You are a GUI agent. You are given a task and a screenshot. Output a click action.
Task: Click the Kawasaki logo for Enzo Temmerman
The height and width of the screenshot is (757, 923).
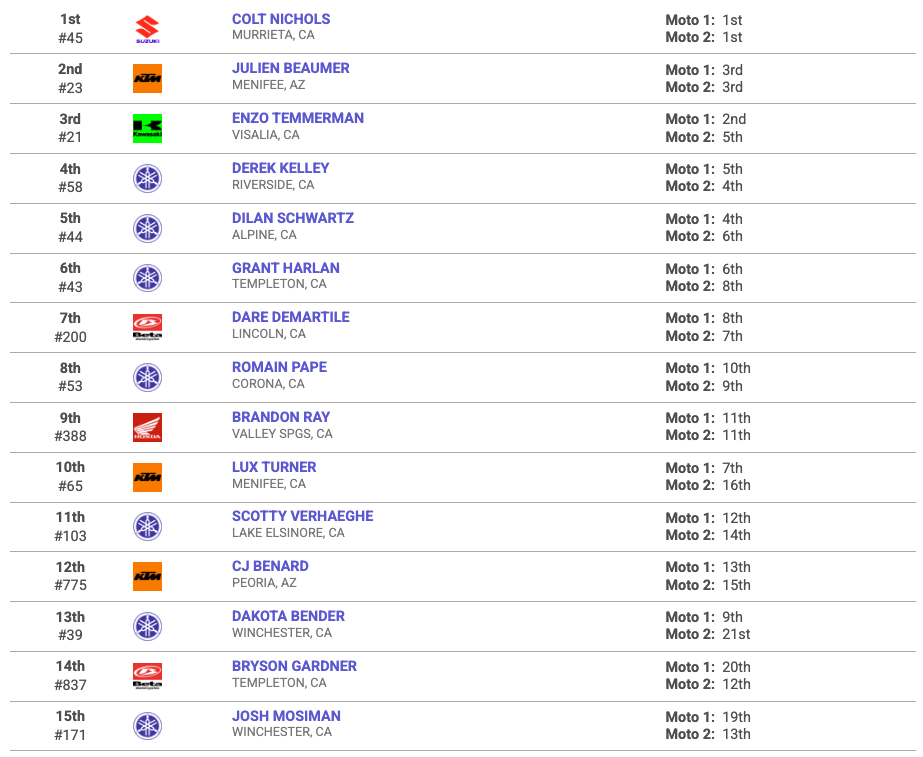click(x=147, y=128)
